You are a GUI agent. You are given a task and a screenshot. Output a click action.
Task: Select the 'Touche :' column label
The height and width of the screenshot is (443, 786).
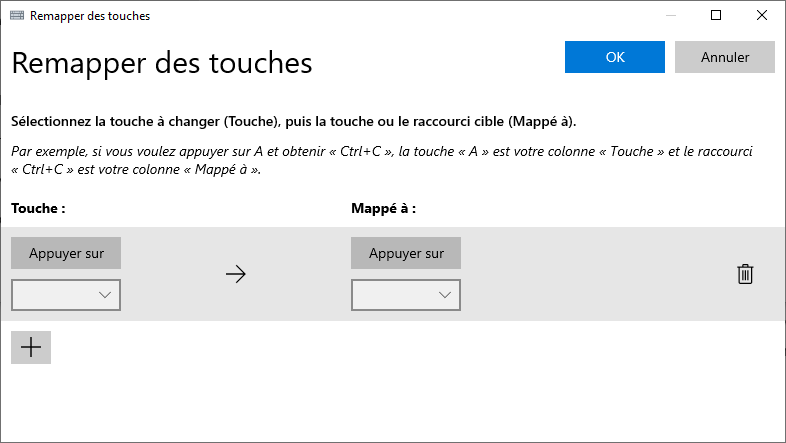point(38,208)
